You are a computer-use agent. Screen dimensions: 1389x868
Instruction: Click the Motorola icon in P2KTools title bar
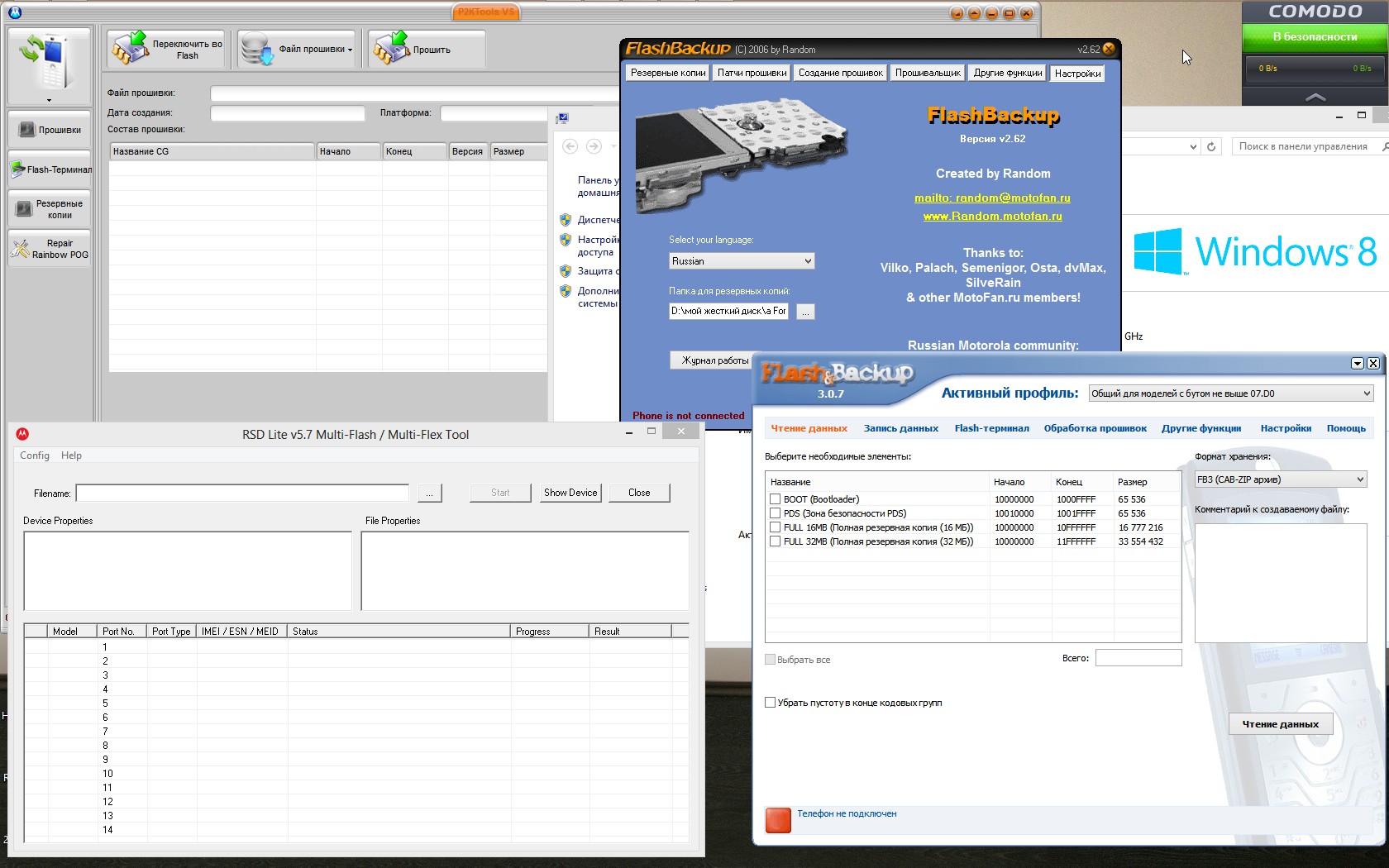click(x=15, y=12)
